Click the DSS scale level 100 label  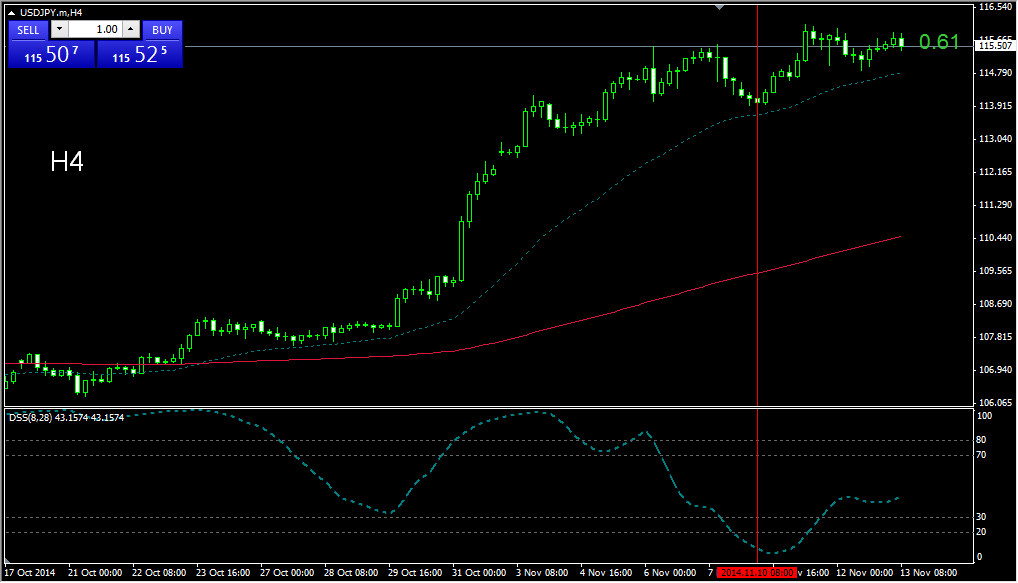(984, 416)
